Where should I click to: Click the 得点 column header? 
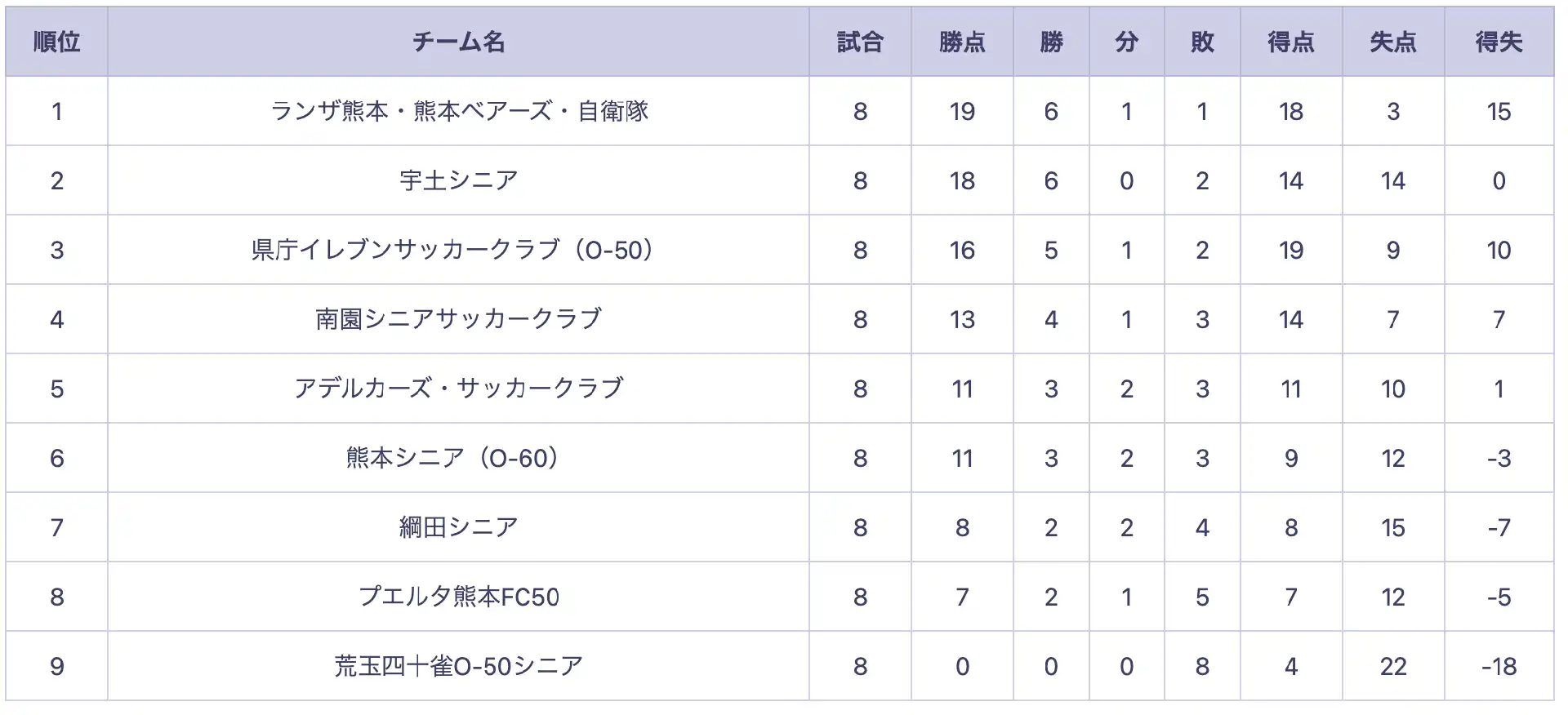click(x=1291, y=42)
